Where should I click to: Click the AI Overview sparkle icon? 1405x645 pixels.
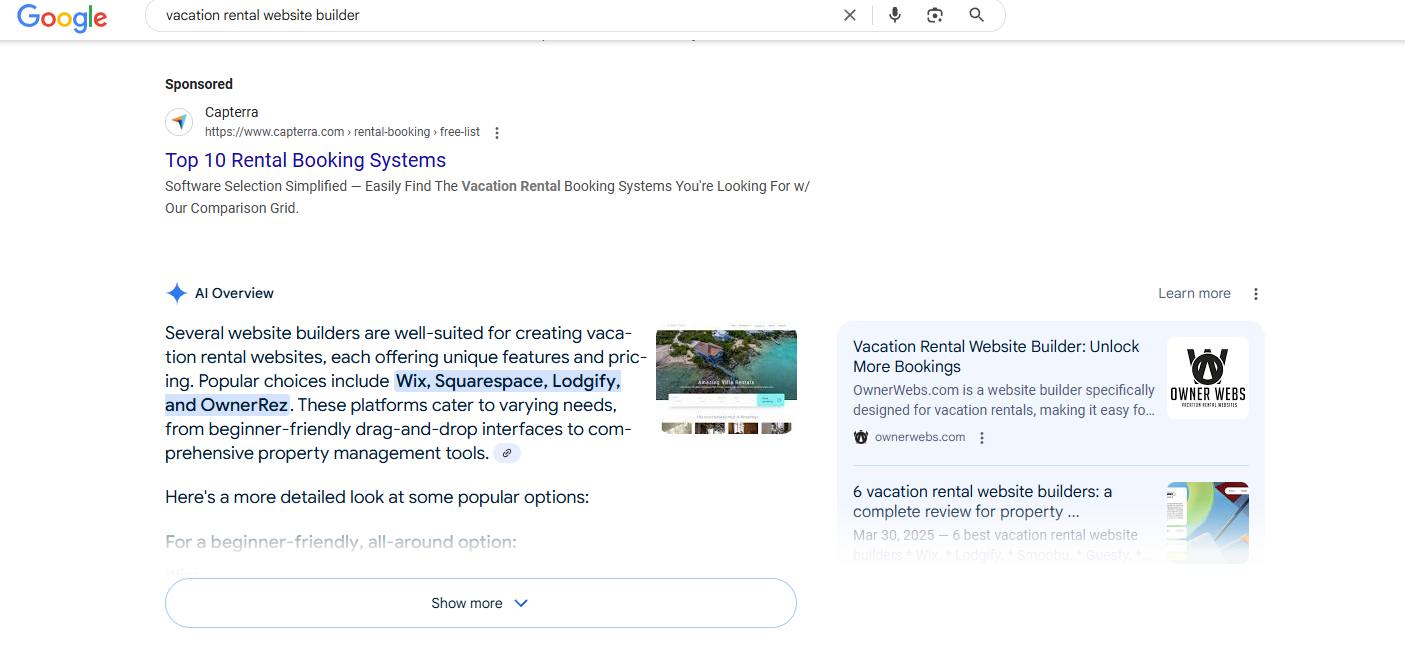[176, 292]
